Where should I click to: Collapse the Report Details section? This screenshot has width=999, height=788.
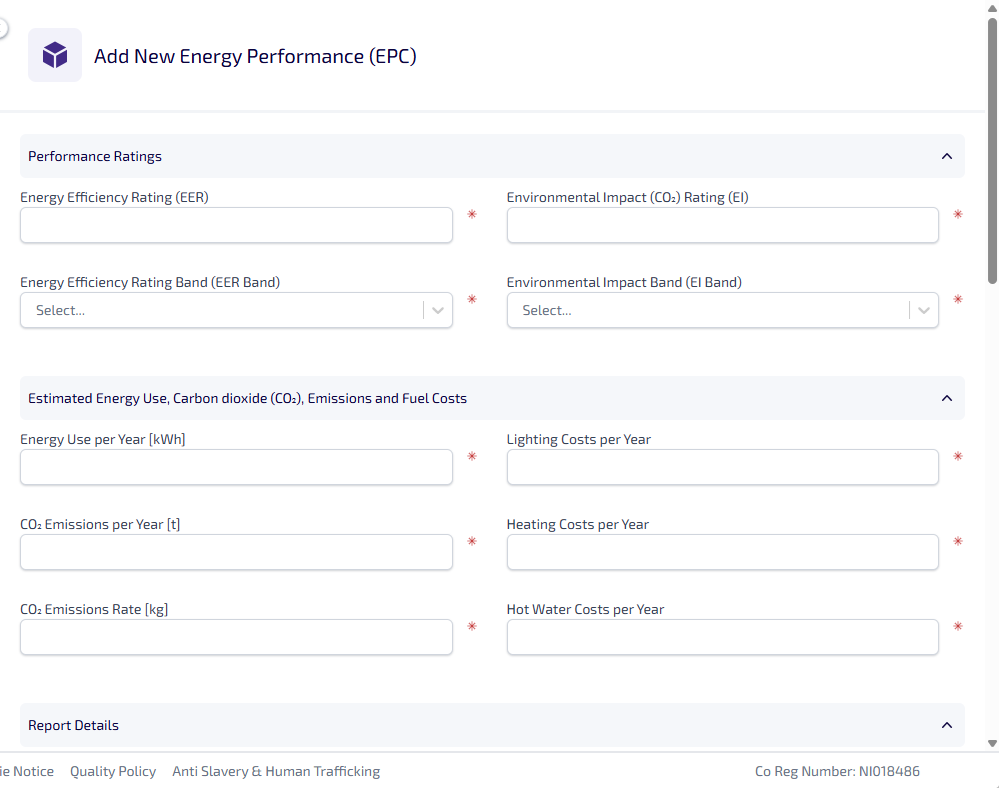pos(946,725)
